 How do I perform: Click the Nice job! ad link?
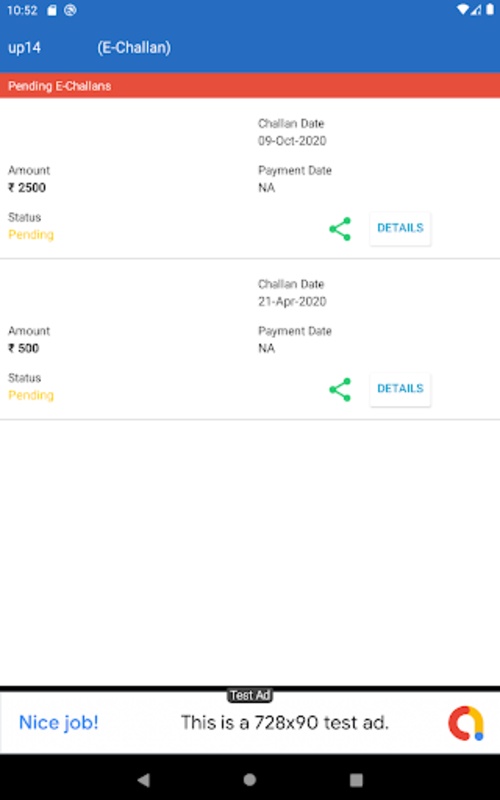coord(59,722)
